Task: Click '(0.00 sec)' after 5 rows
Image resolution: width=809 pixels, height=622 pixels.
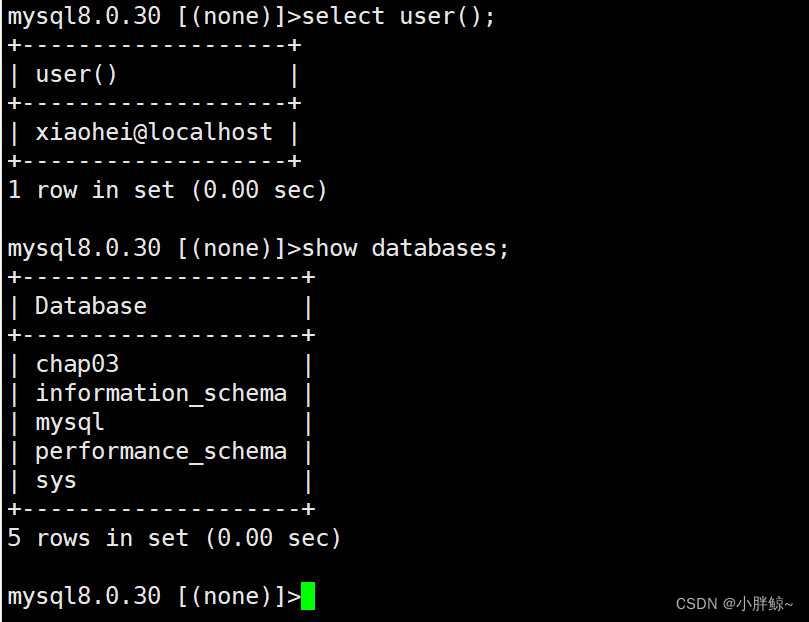Action: 273,538
